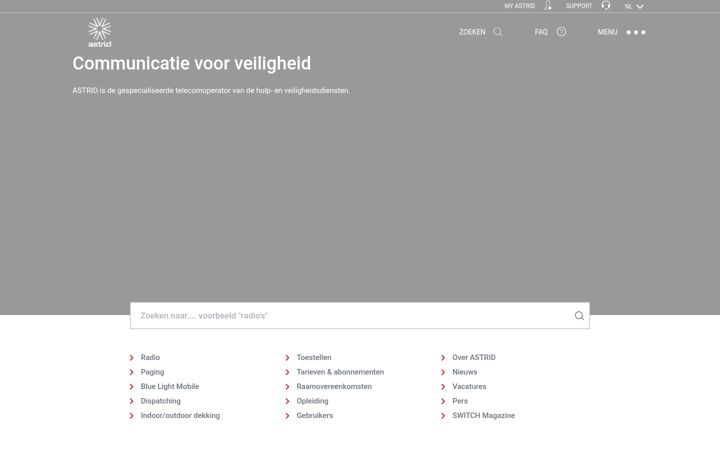
Task: View Vacatures link
Action: click(x=469, y=386)
